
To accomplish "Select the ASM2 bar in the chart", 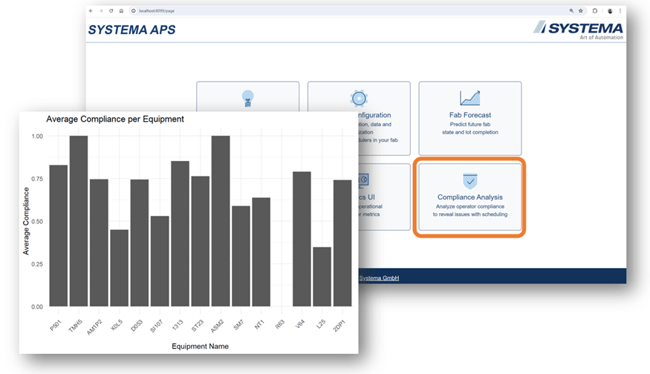I will (x=221, y=221).
